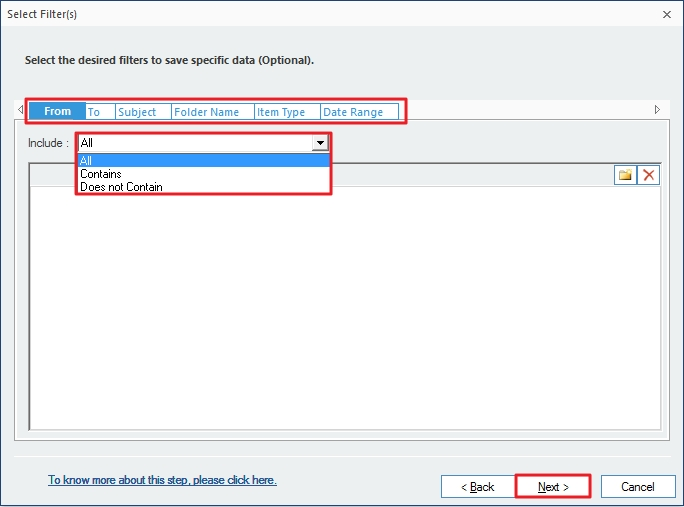Image resolution: width=684 pixels, height=507 pixels.
Task: Click the folder browse icon
Action: pos(625,175)
